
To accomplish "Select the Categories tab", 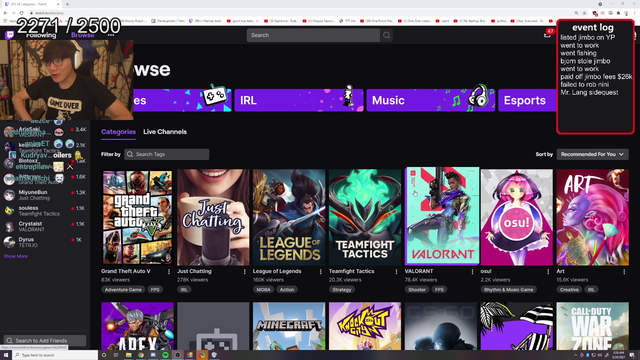I will [118, 132].
